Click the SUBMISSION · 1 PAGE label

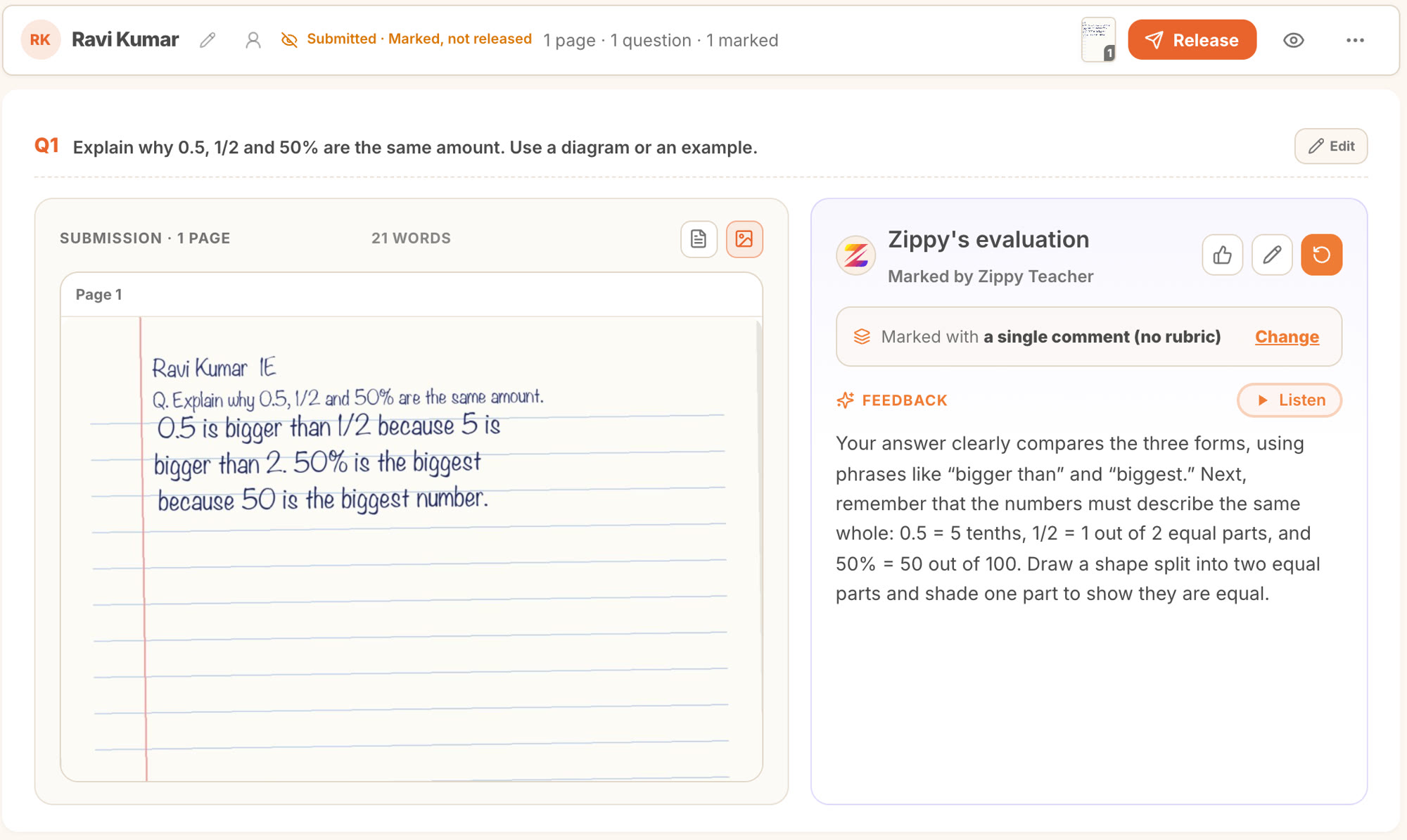click(x=145, y=238)
